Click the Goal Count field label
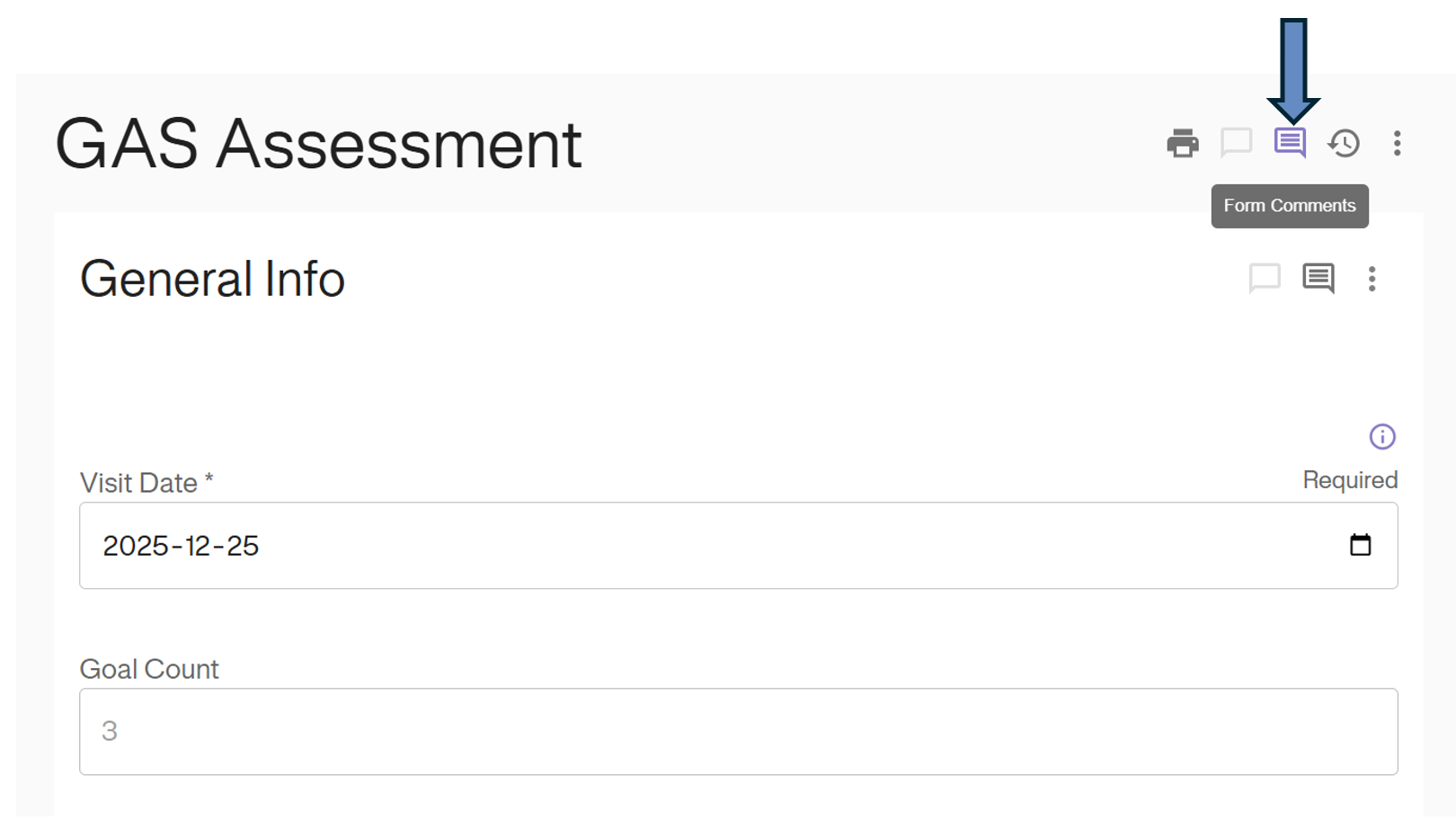 click(x=149, y=669)
